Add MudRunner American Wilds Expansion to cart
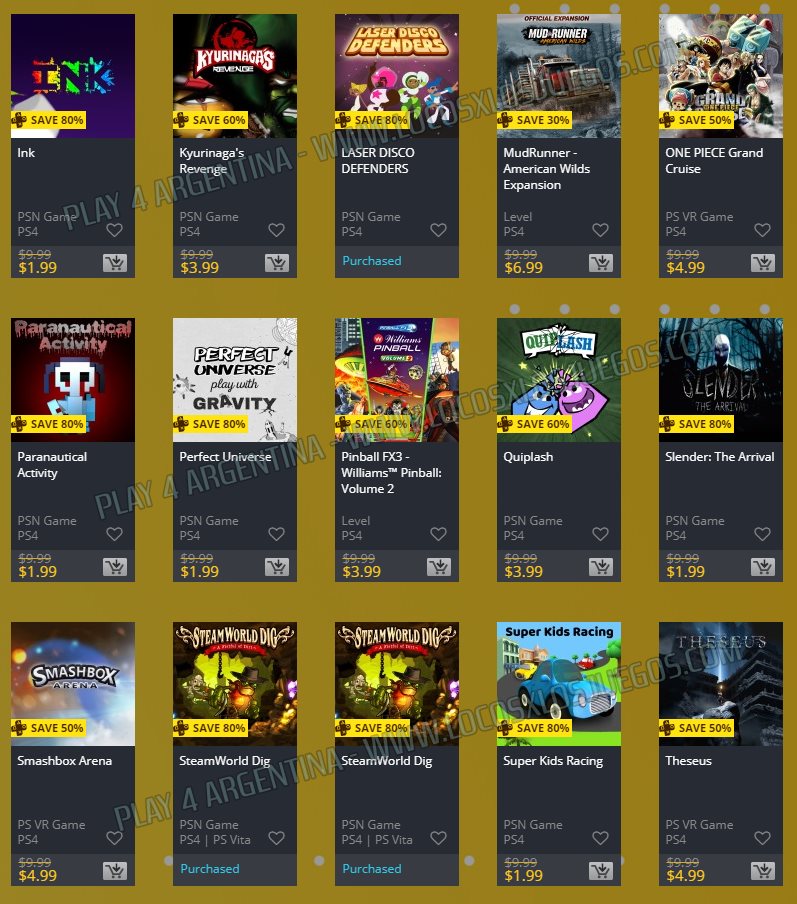 click(x=601, y=263)
